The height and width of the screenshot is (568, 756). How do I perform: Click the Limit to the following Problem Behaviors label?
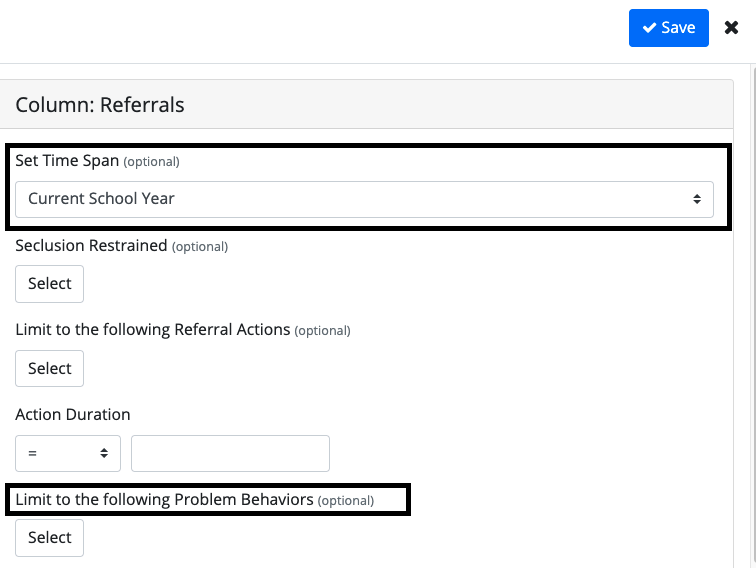(164, 500)
